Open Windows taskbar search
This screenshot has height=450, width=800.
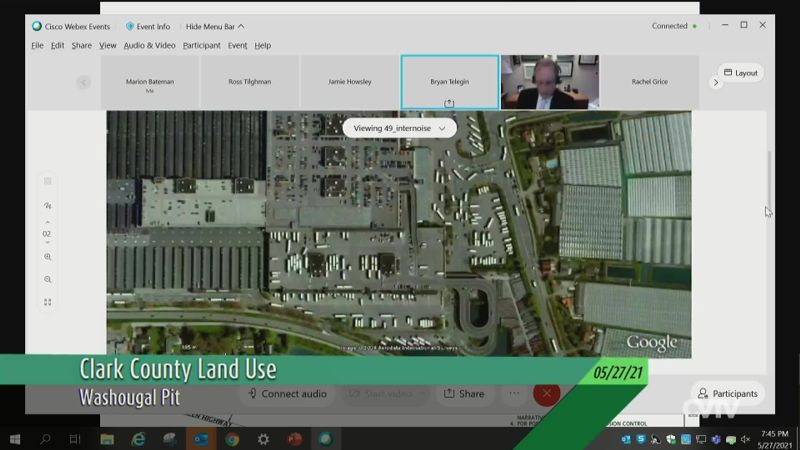coord(45,439)
